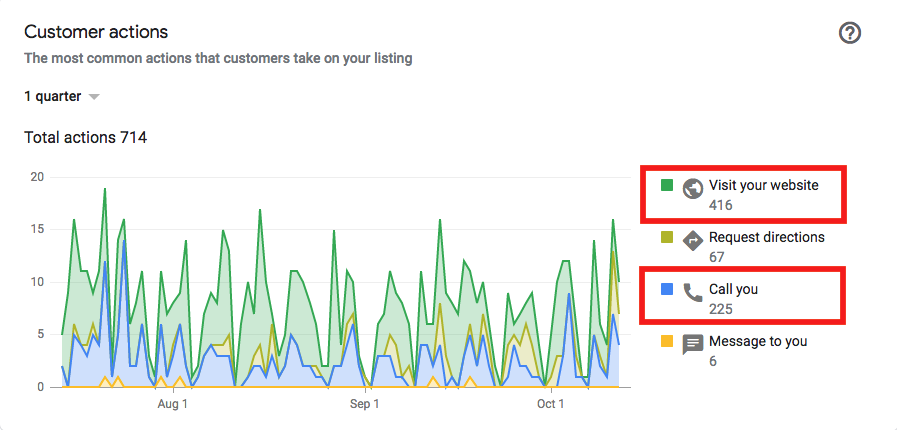Select the yellow Message to you swatch
Screen dimensions: 897x430
666,341
